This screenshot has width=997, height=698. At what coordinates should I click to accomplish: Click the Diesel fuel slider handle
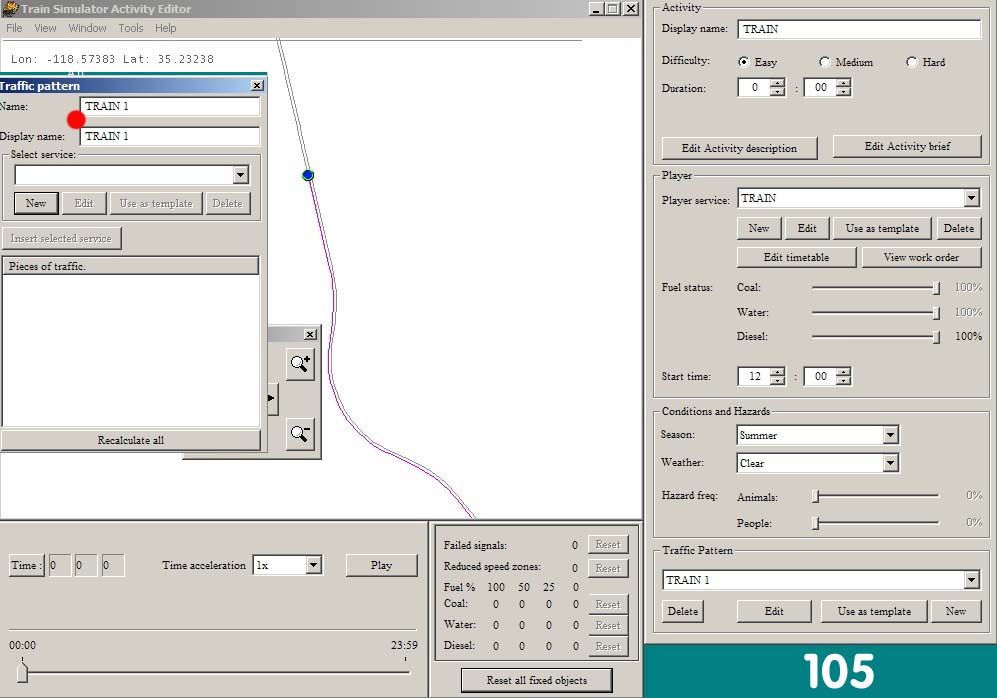point(936,337)
